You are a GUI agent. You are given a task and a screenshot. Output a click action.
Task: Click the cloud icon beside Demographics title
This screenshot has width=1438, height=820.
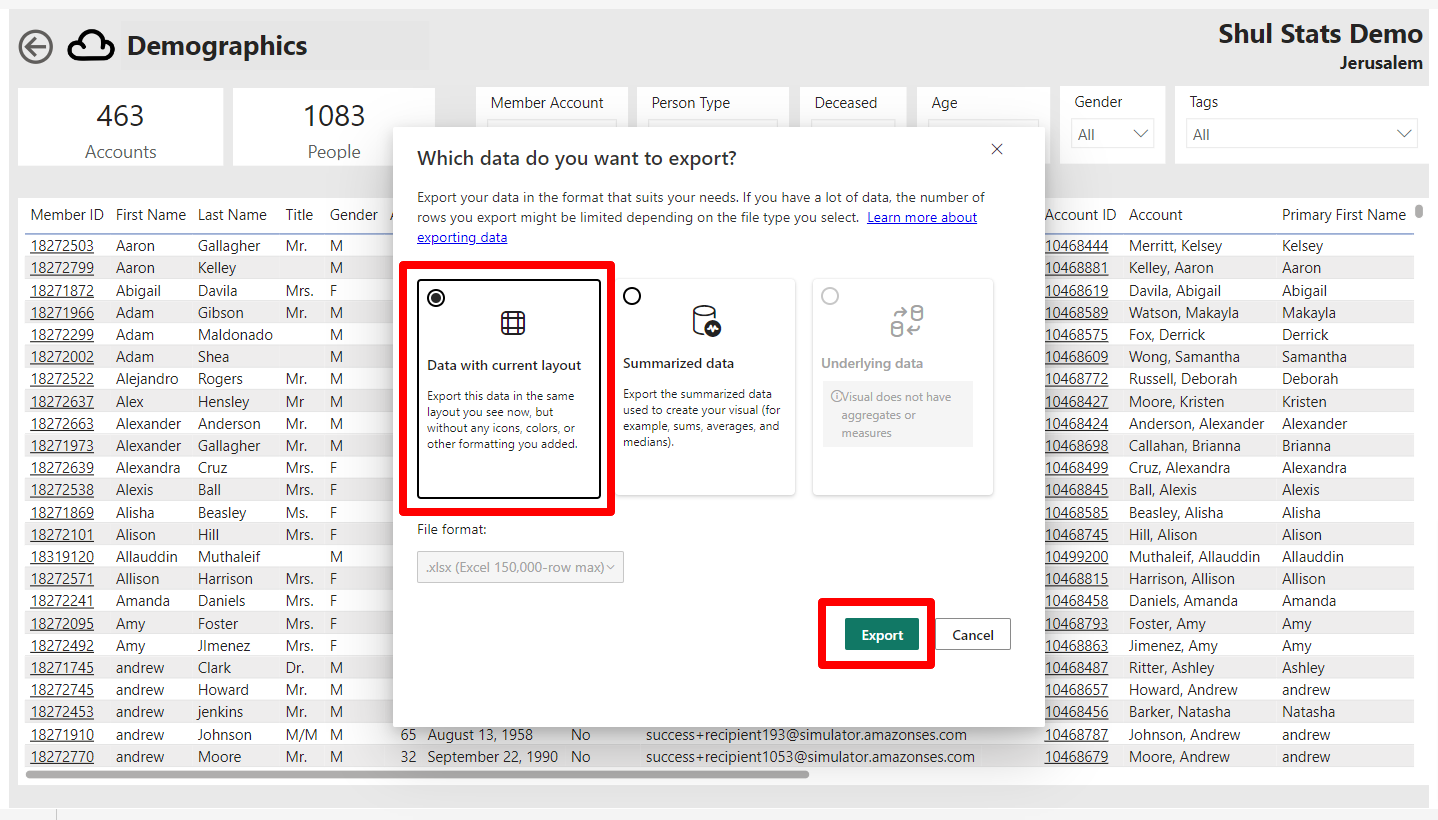coord(90,45)
